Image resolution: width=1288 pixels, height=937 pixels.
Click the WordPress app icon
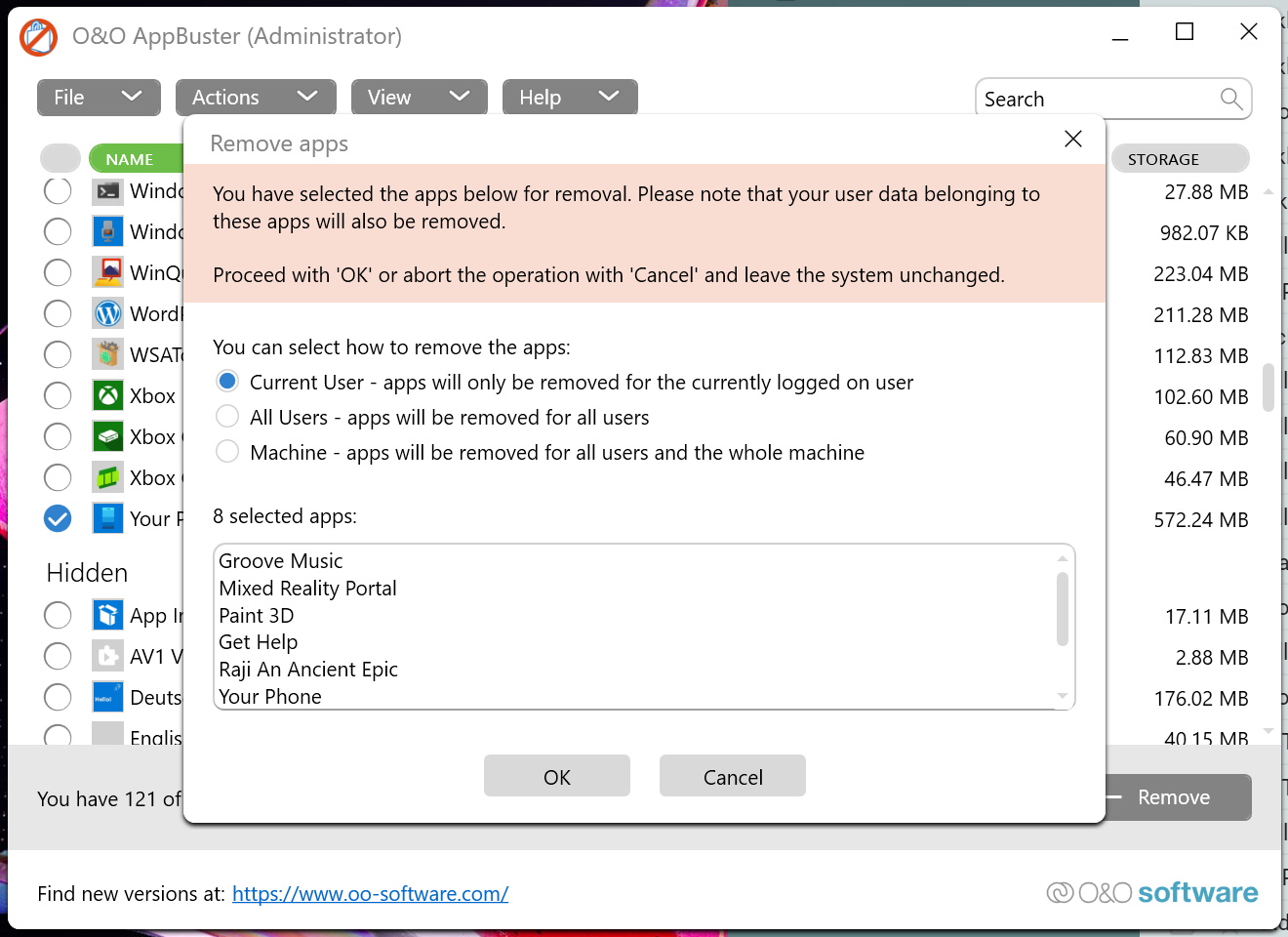click(108, 313)
